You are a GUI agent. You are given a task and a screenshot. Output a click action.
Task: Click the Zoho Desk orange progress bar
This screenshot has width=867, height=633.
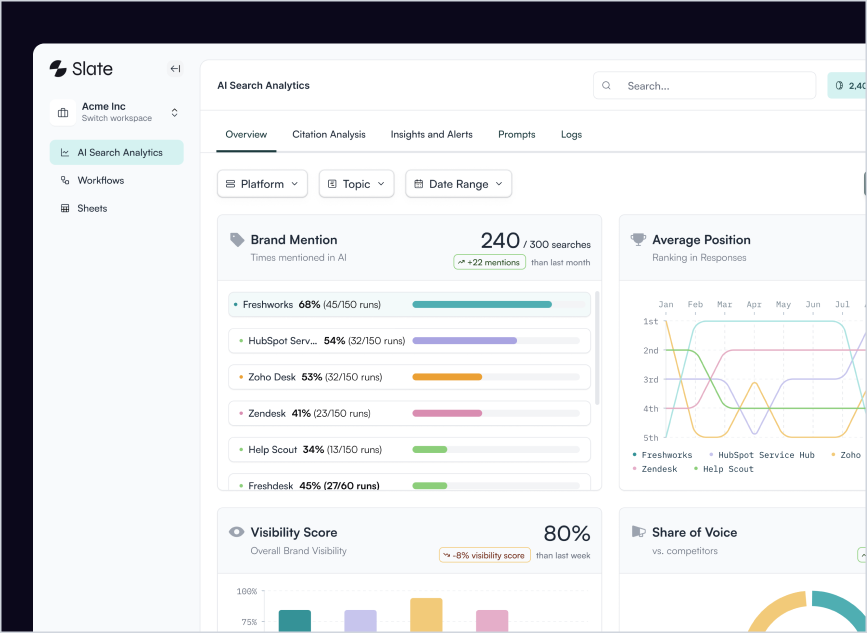[447, 377]
